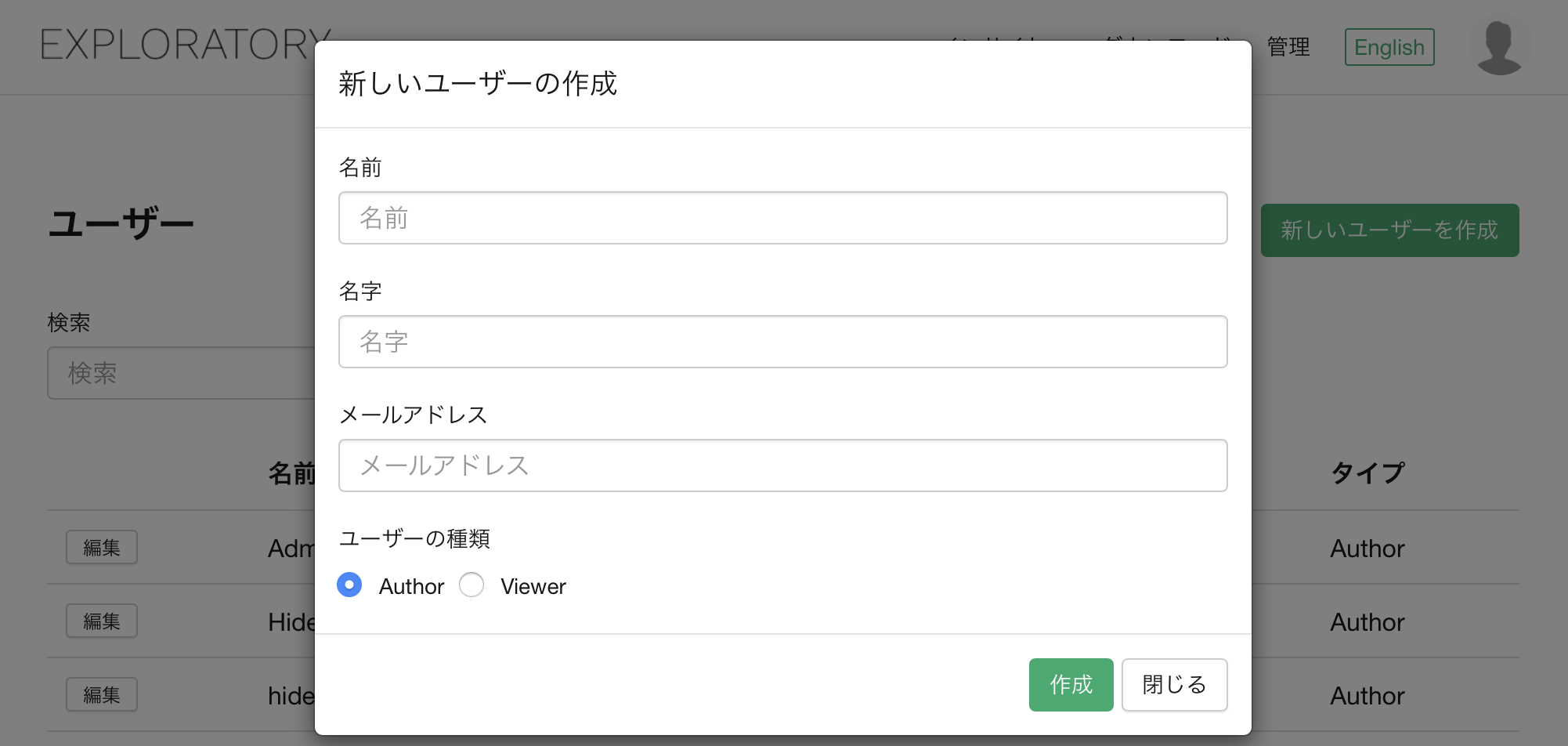Viewport: 1568px width, 746px height.
Task: Click the EXPLORATORY logo
Action: tap(186, 45)
